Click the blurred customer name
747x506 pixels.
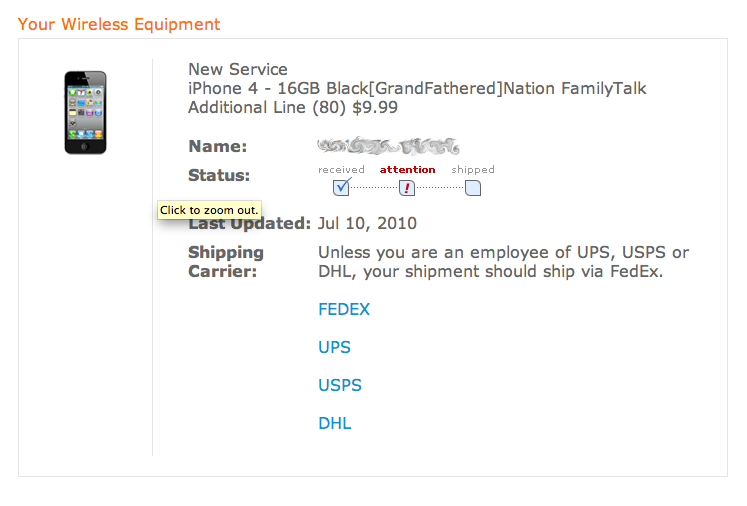point(388,146)
